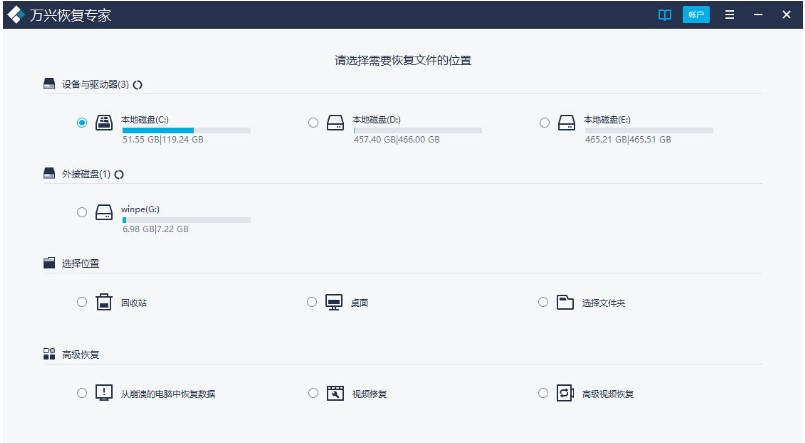Open the hamburger menu
The width and height of the screenshot is (805, 443).
pos(729,15)
